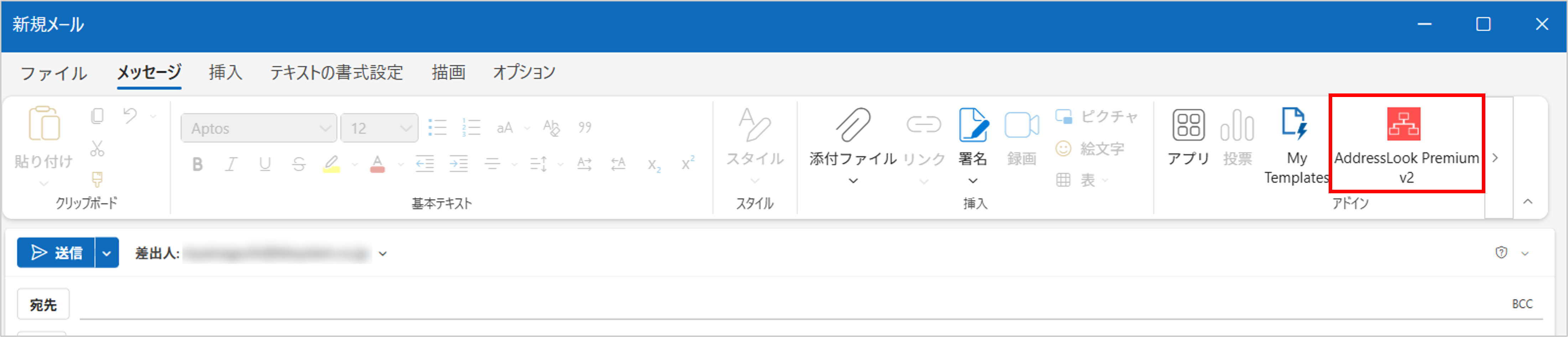Expand the 差出人 sender address dropdown
The image size is (1568, 337).
[383, 254]
